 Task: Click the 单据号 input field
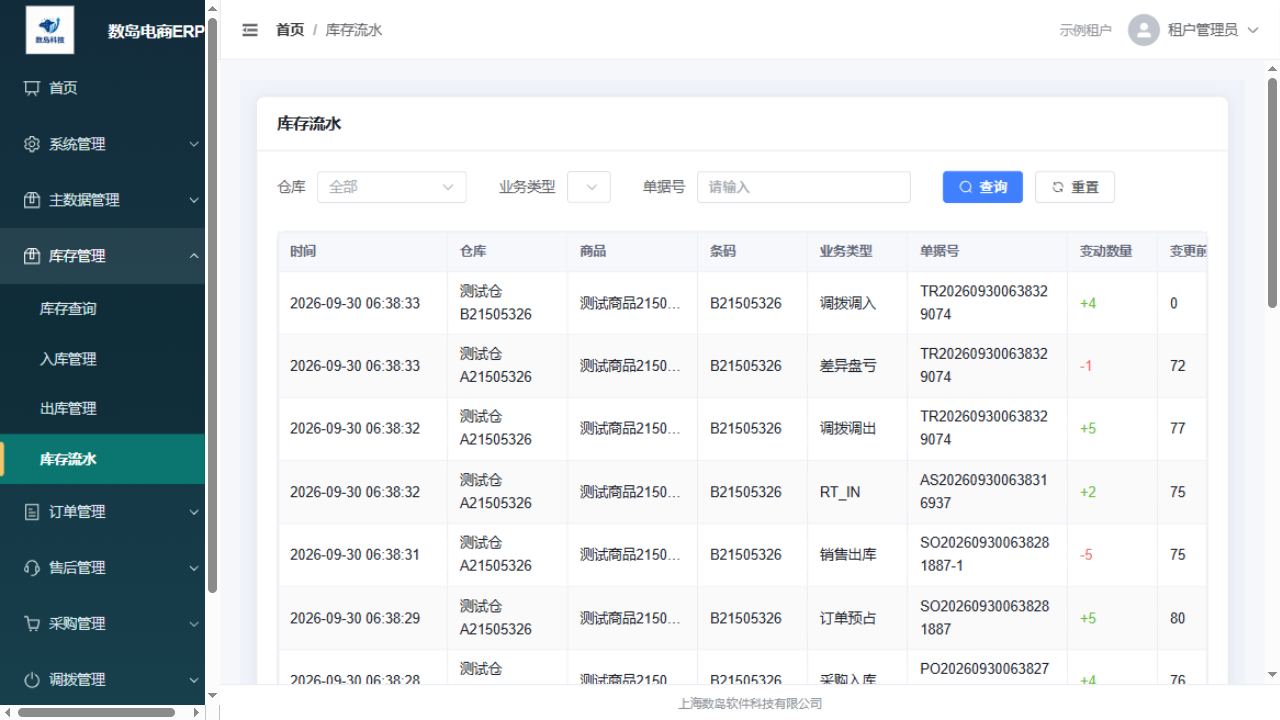804,187
